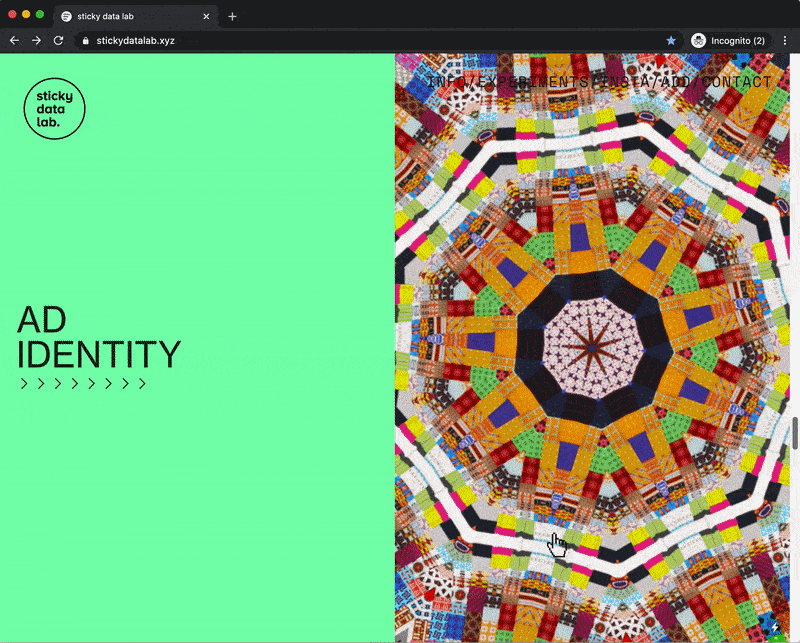The width and height of the screenshot is (800, 643).
Task: Open the INSTA navigation link
Action: tap(626, 82)
